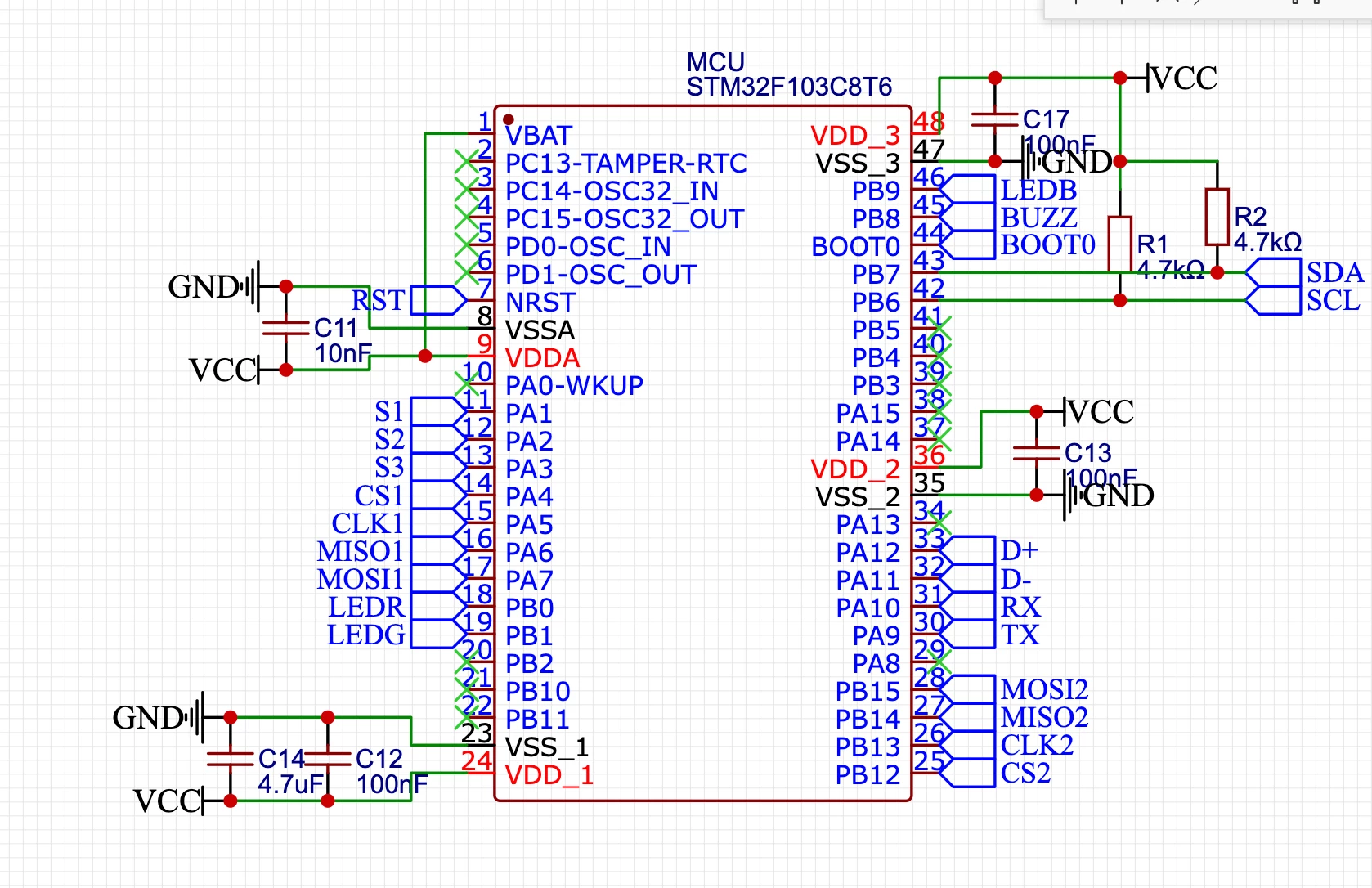1372x888 pixels.
Task: Click the 'PA0-WKUP' pin label
Action: (x=574, y=386)
